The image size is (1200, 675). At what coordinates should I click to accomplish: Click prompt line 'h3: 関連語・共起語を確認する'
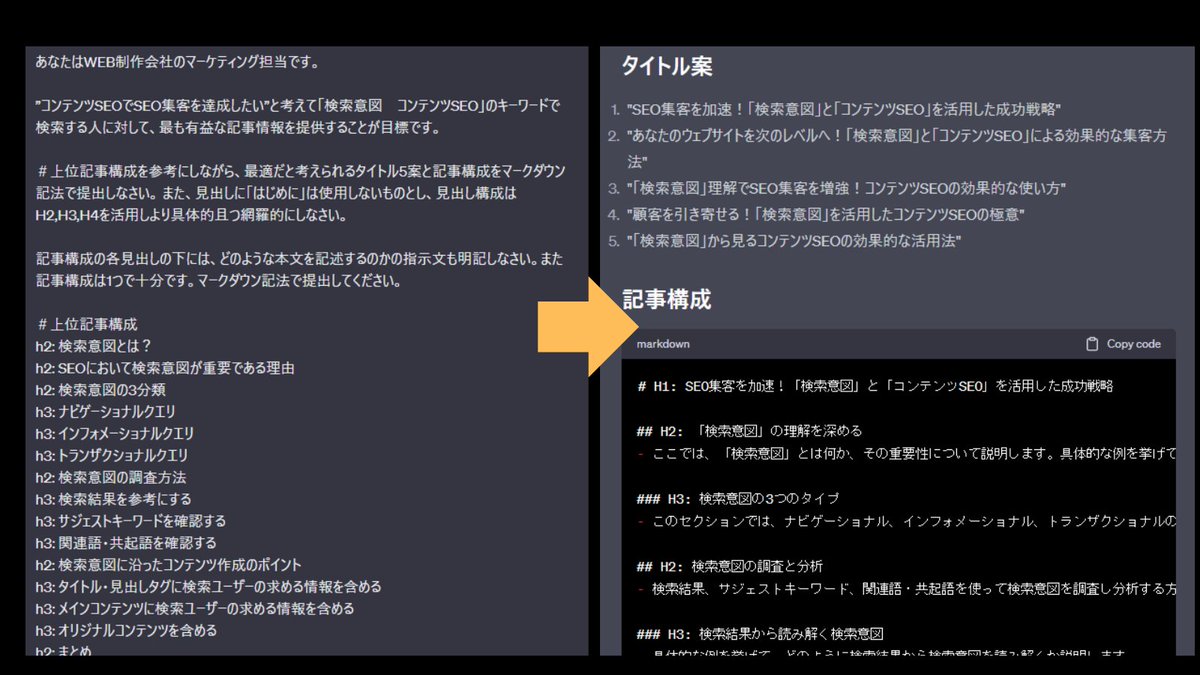click(x=126, y=543)
